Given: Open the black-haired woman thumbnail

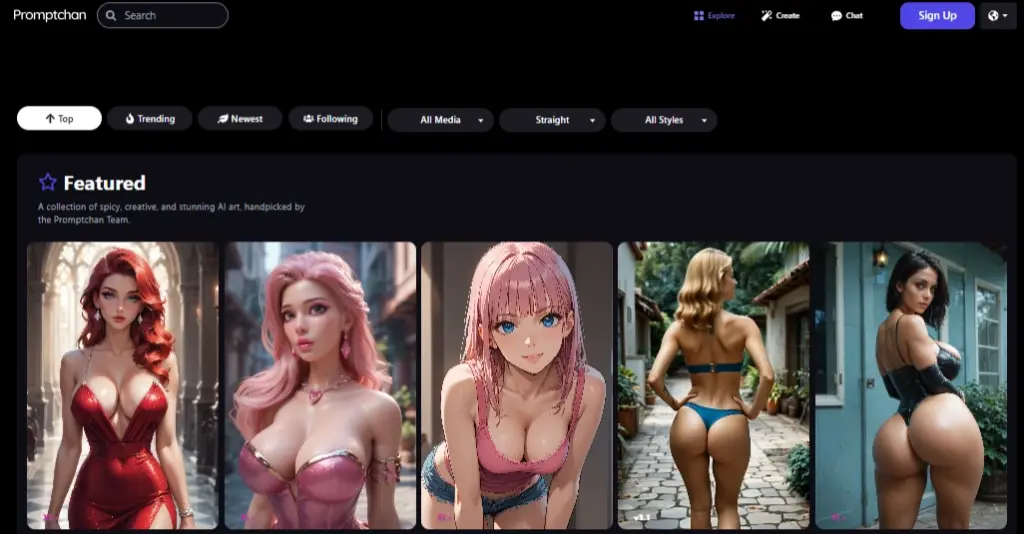Looking at the screenshot, I should pos(911,385).
